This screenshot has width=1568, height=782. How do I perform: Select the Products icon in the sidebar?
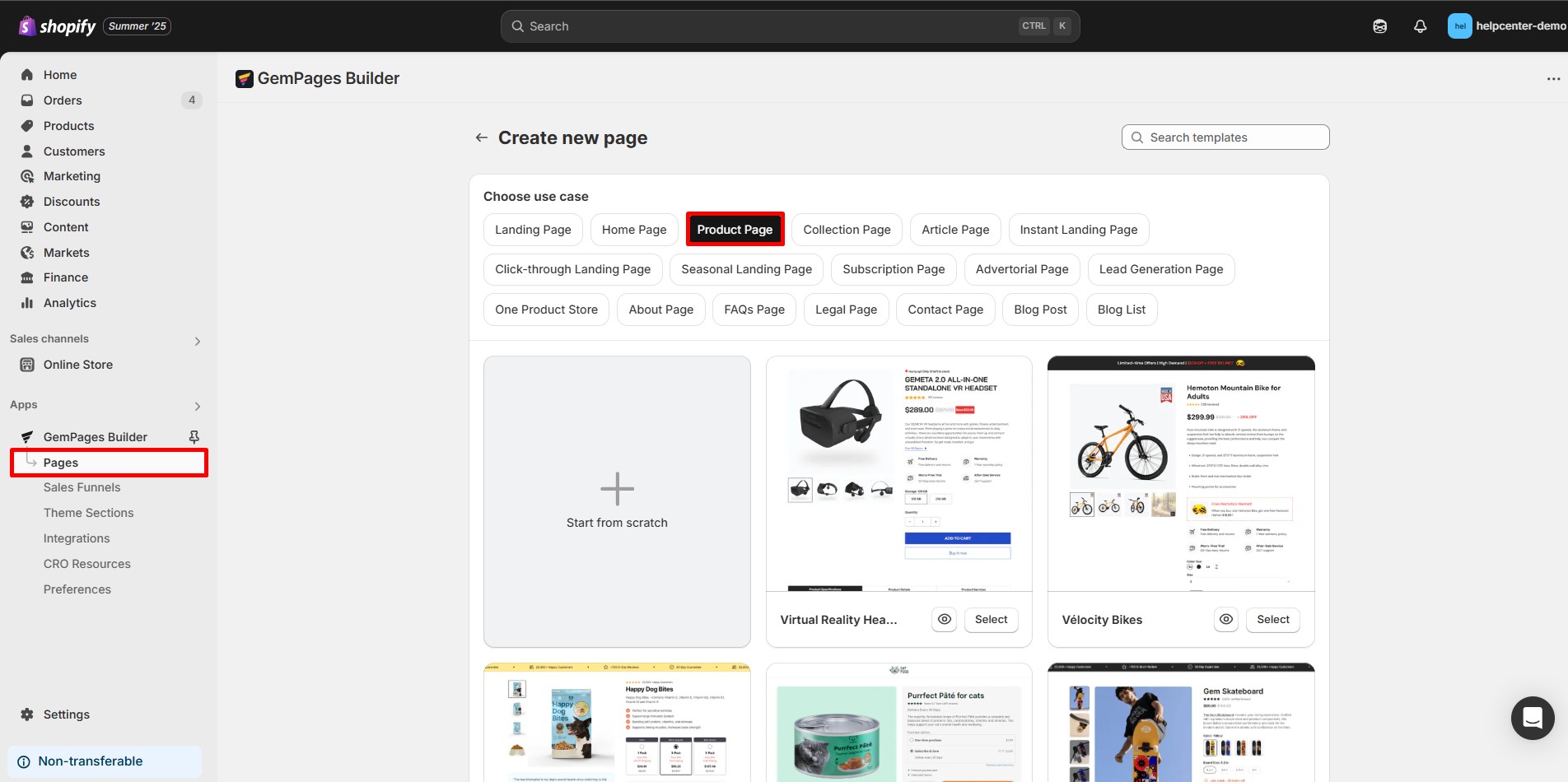coord(26,125)
